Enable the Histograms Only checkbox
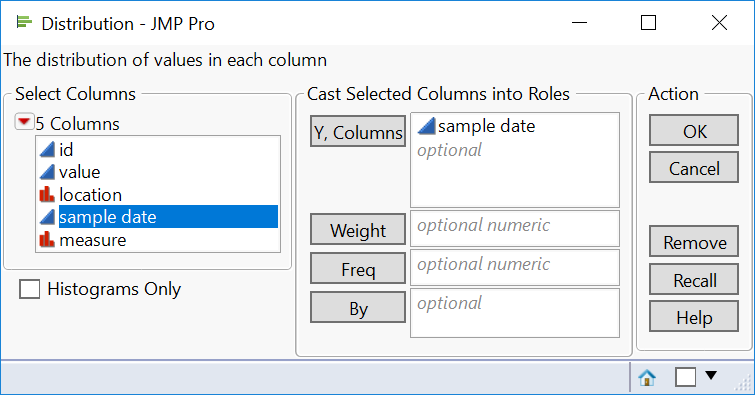Screen dimensions: 755x395 (30, 289)
